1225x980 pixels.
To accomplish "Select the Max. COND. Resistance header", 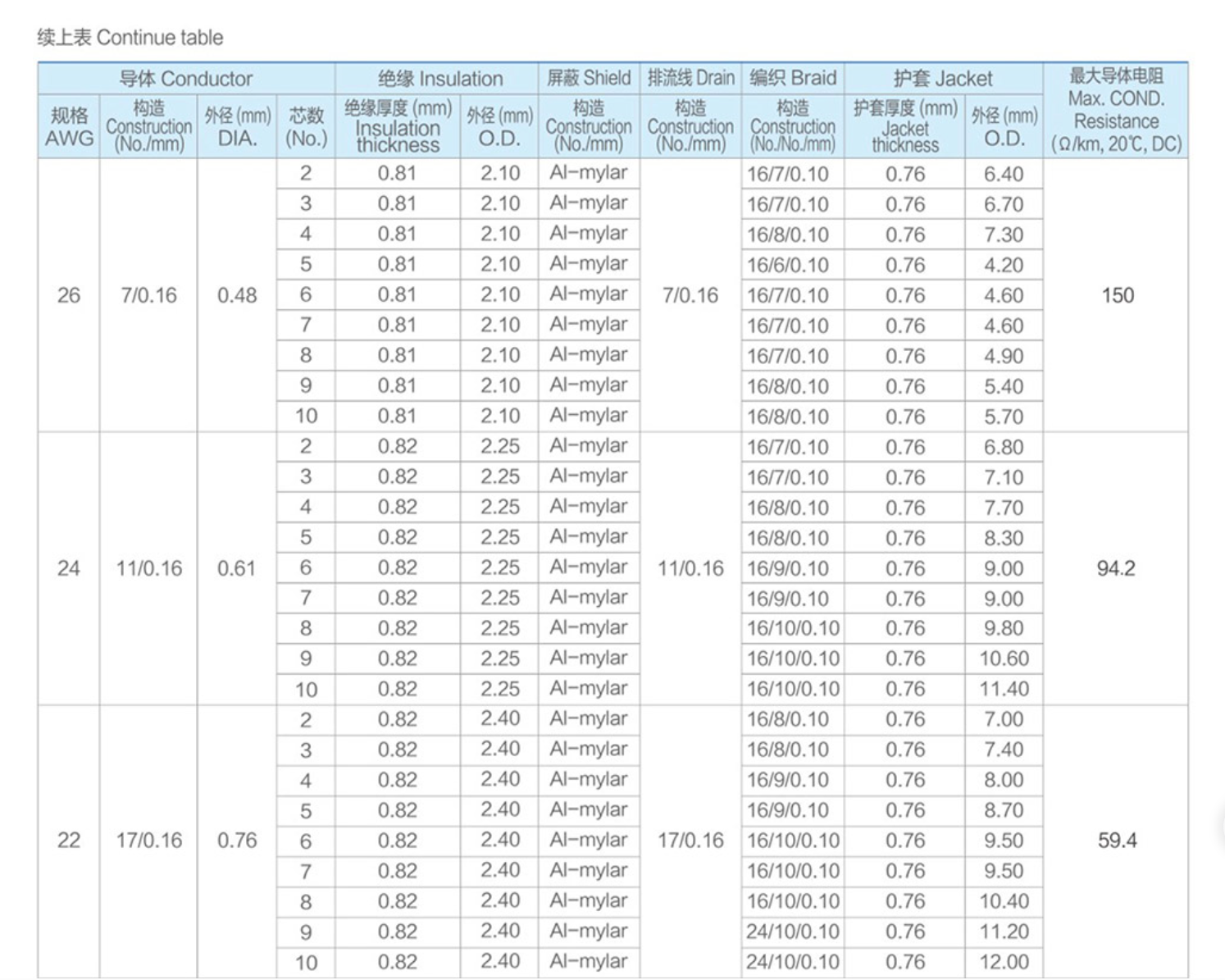I will coord(1116,110).
